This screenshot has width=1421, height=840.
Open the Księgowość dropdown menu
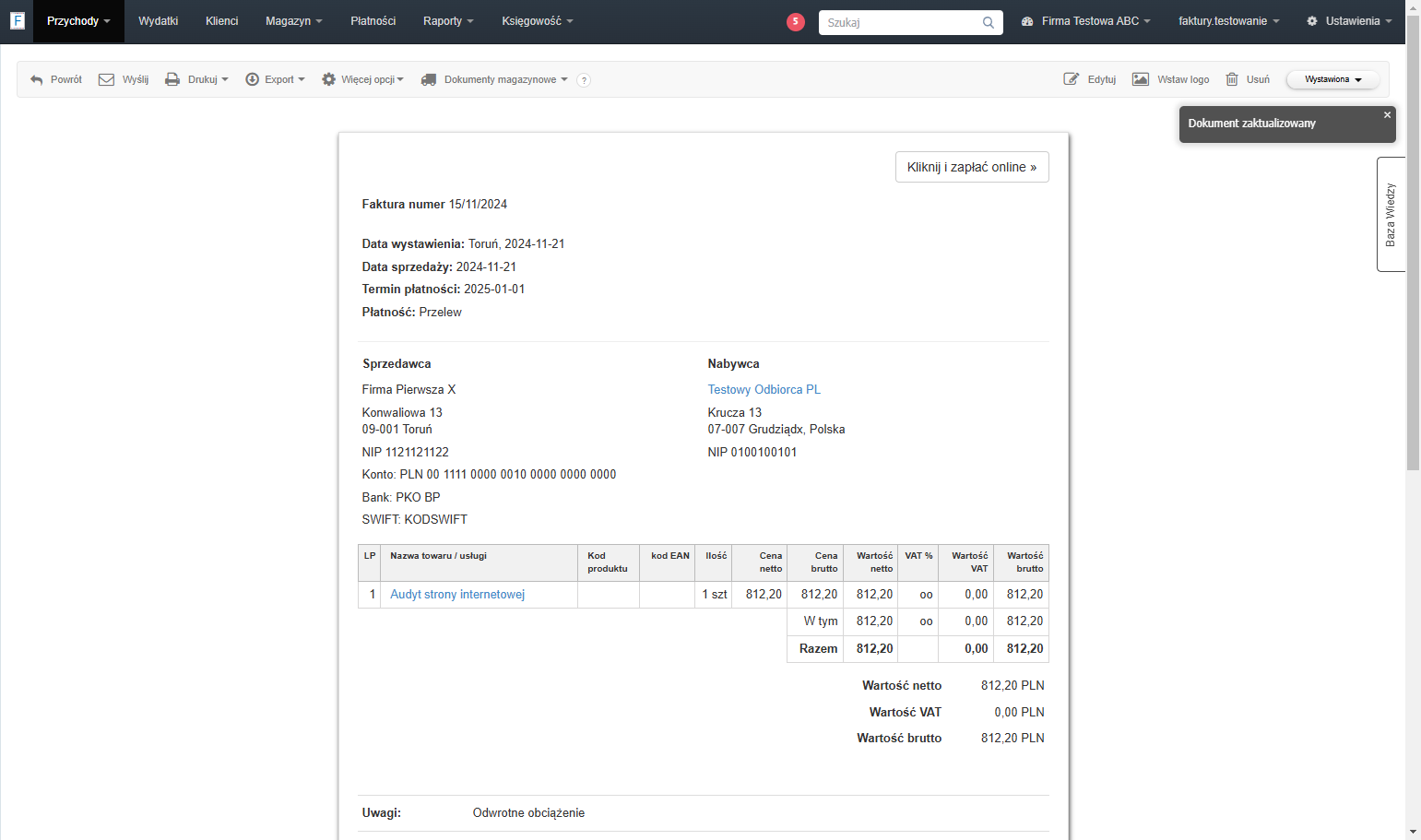tap(538, 21)
